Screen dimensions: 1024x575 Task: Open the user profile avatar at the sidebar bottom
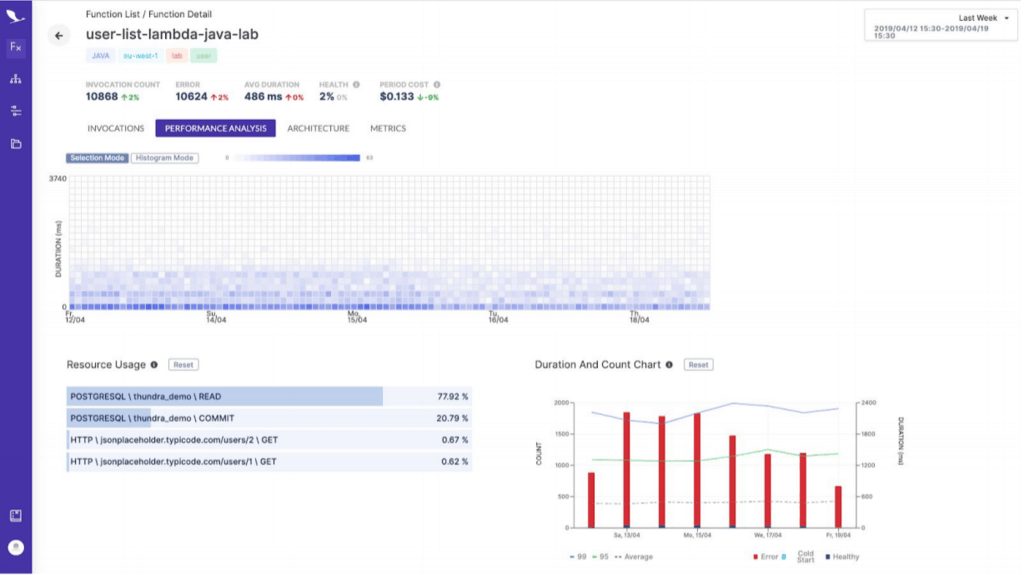tap(15, 547)
